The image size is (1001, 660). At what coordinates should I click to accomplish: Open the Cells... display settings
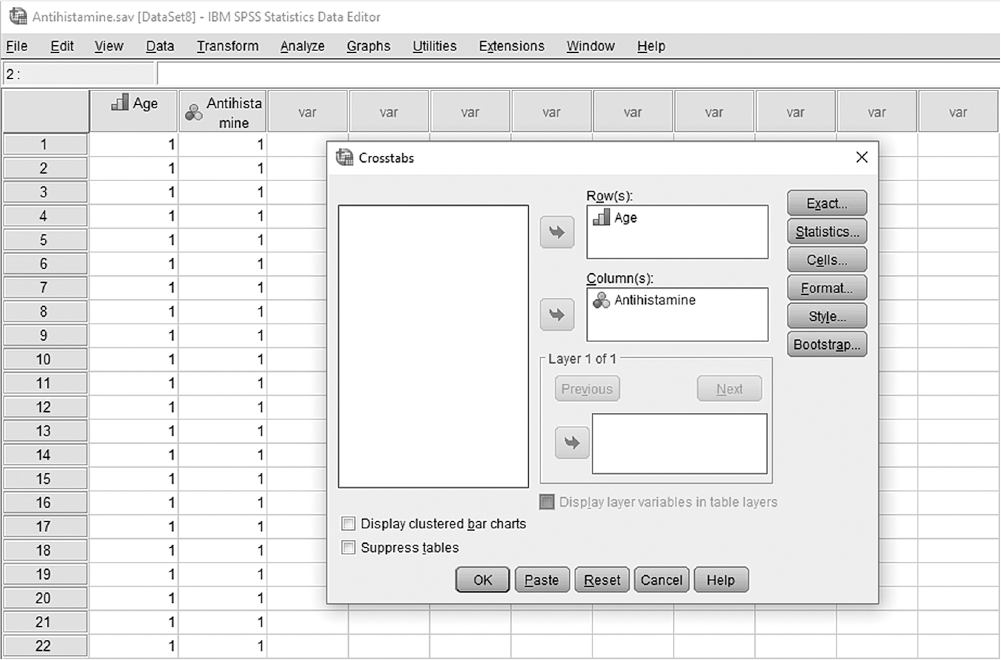(x=827, y=260)
